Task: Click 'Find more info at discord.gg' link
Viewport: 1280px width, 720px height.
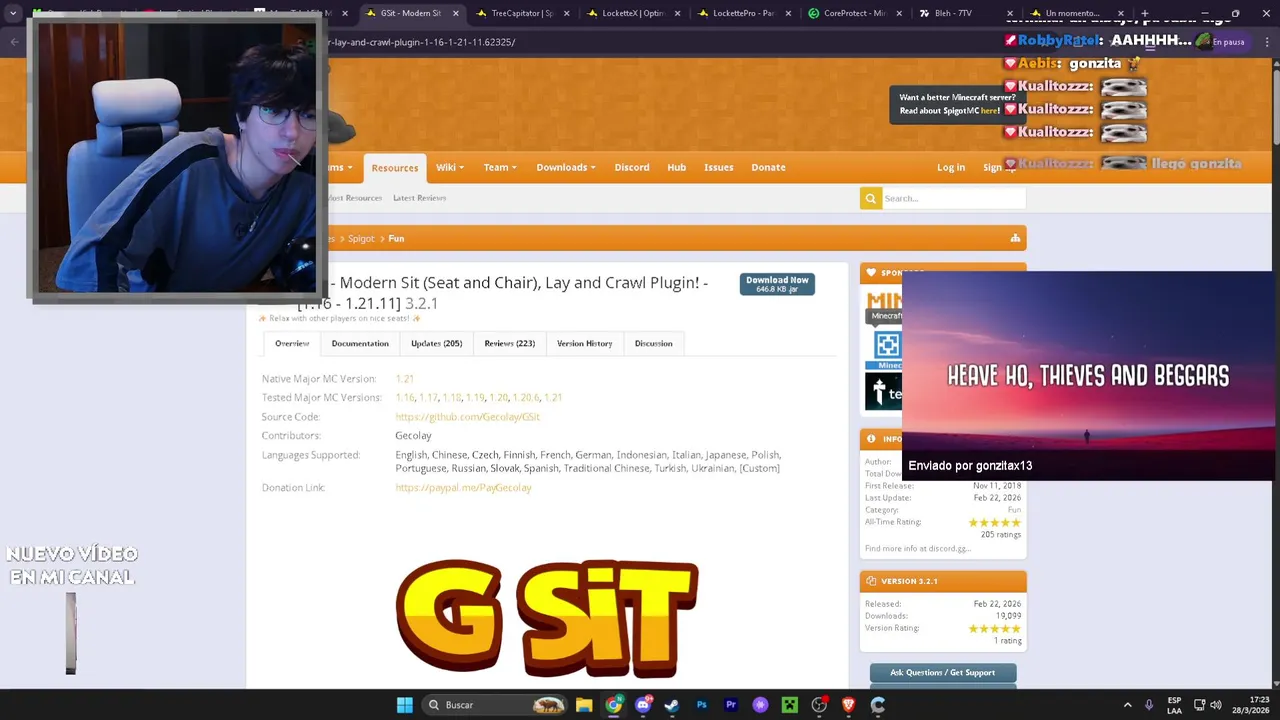Action: coord(918,548)
